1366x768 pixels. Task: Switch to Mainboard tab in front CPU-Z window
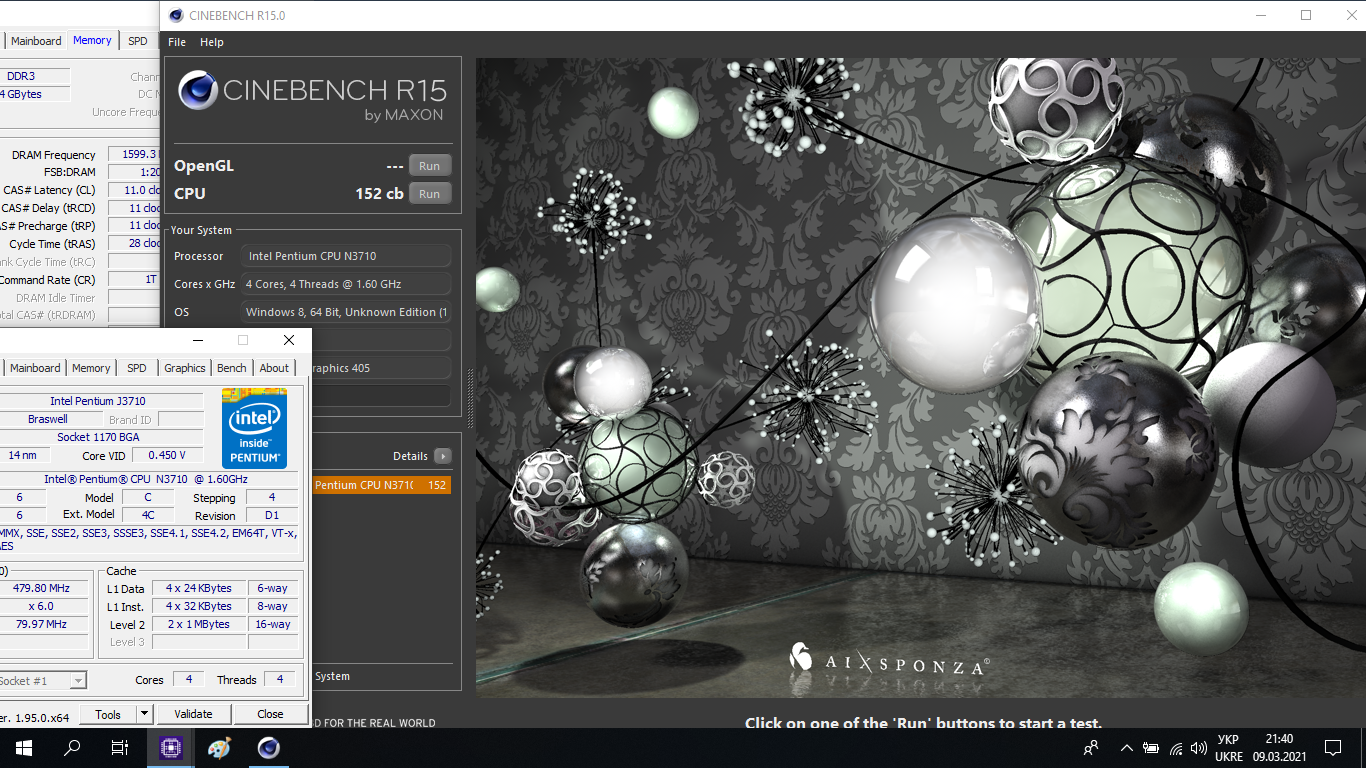35,368
